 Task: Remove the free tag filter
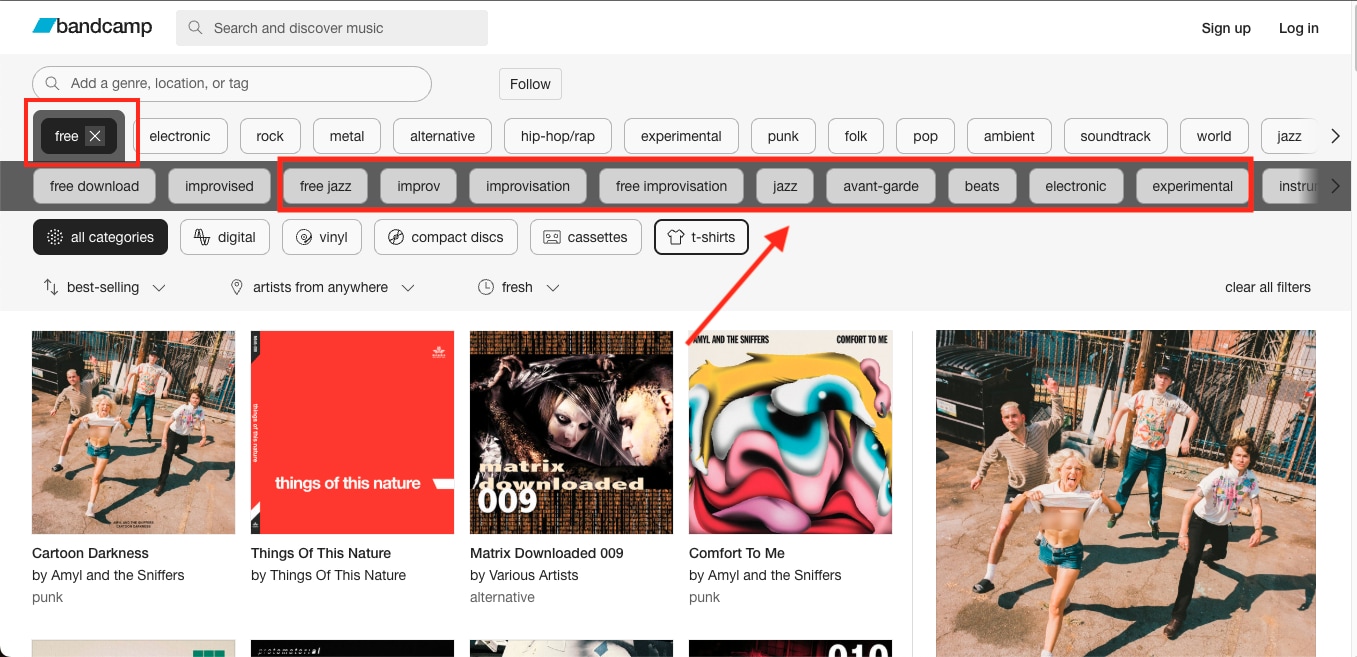click(x=94, y=136)
